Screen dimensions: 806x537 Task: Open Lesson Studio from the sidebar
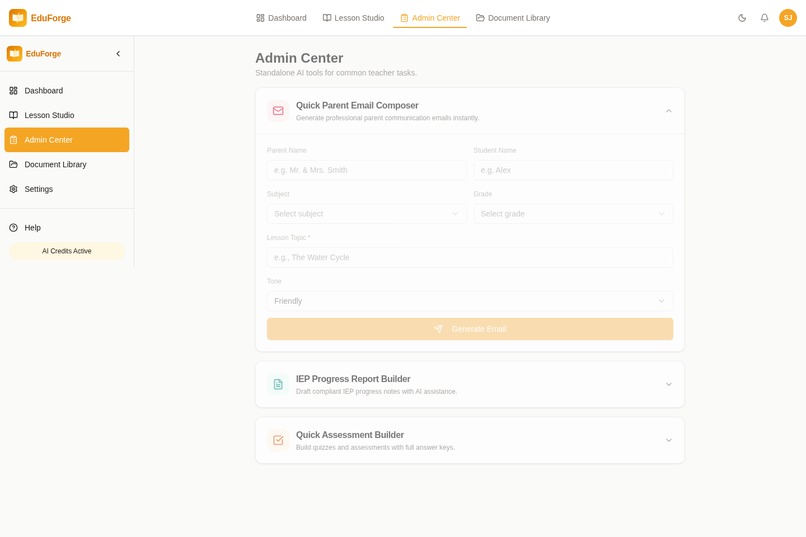[67, 115]
